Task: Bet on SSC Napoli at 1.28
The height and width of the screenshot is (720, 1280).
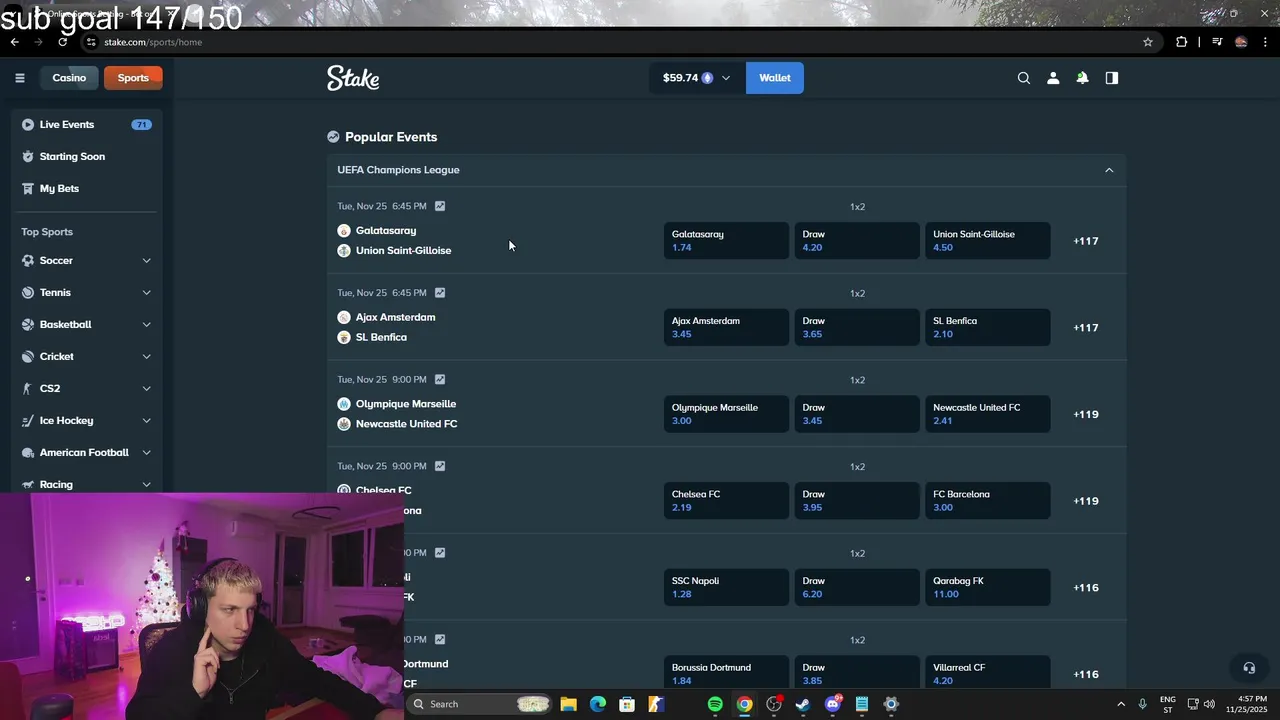Action: [726, 588]
